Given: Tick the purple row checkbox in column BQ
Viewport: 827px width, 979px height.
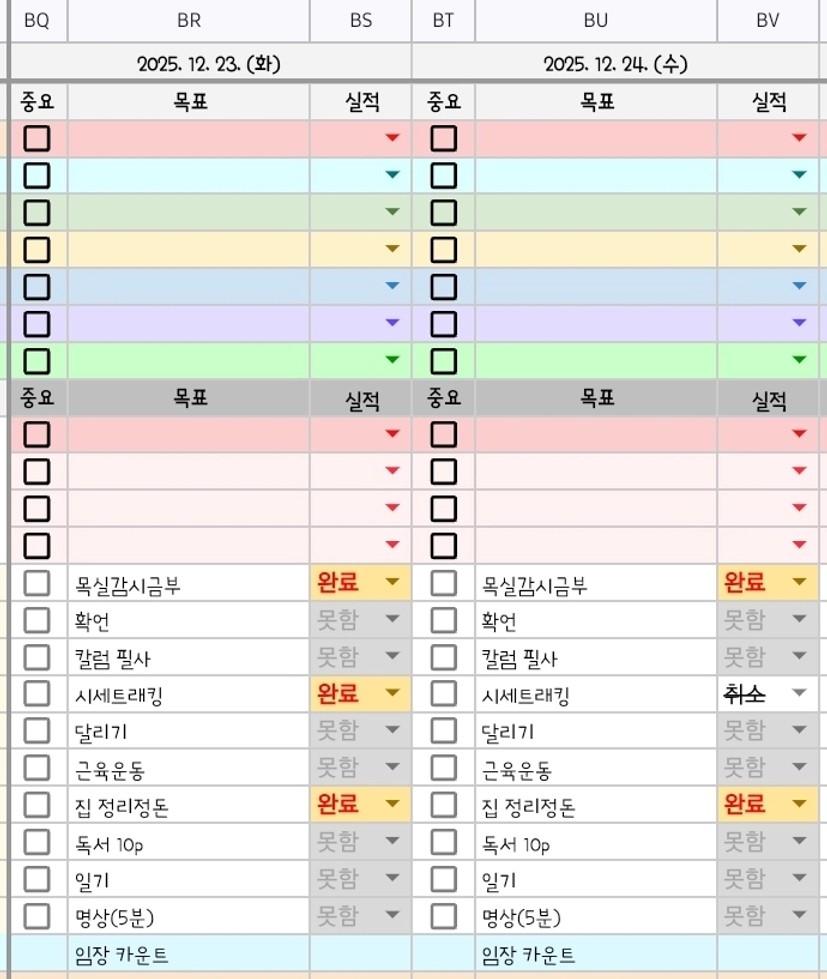Looking at the screenshot, I should (37, 323).
